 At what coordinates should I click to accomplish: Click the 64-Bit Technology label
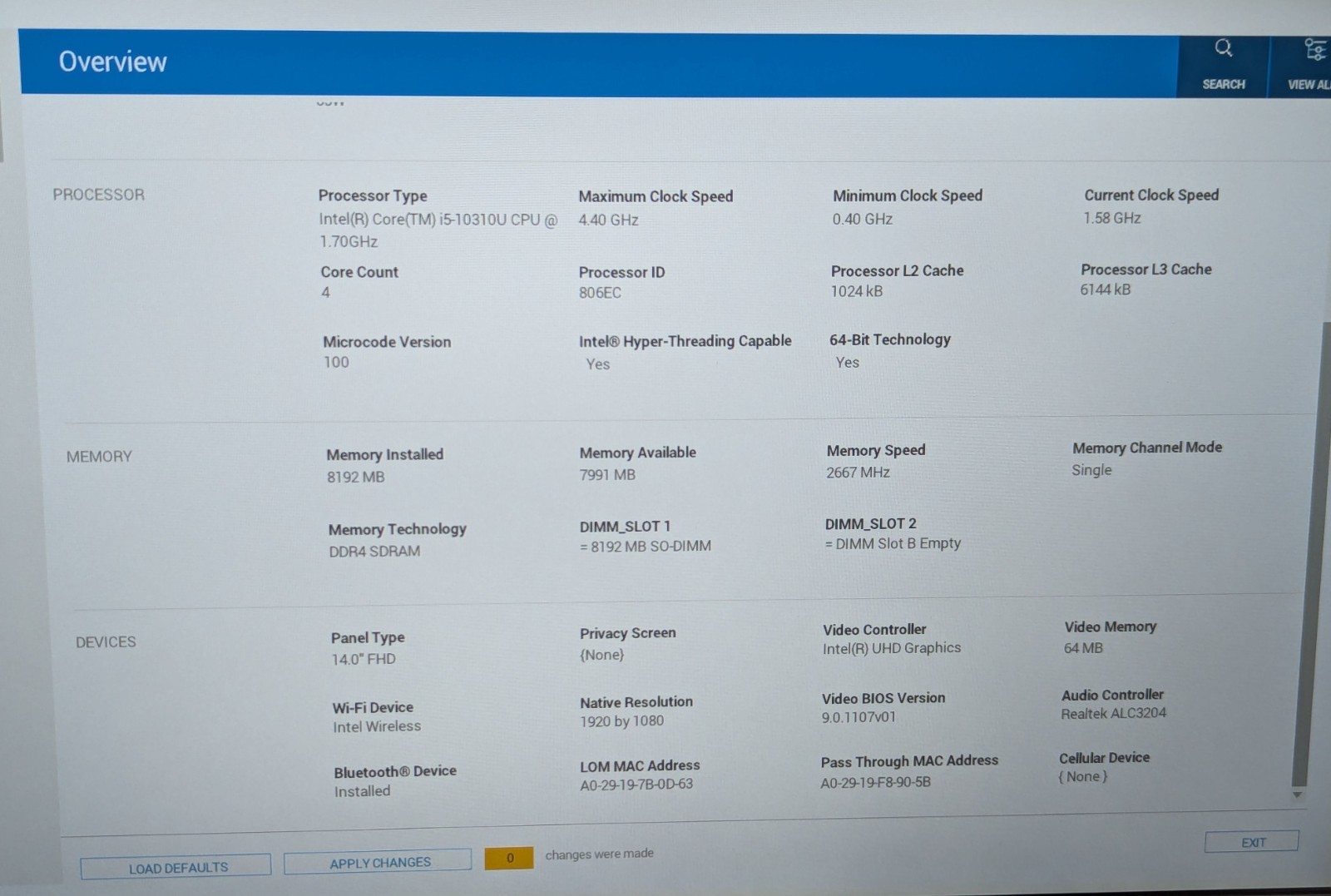[x=890, y=339]
